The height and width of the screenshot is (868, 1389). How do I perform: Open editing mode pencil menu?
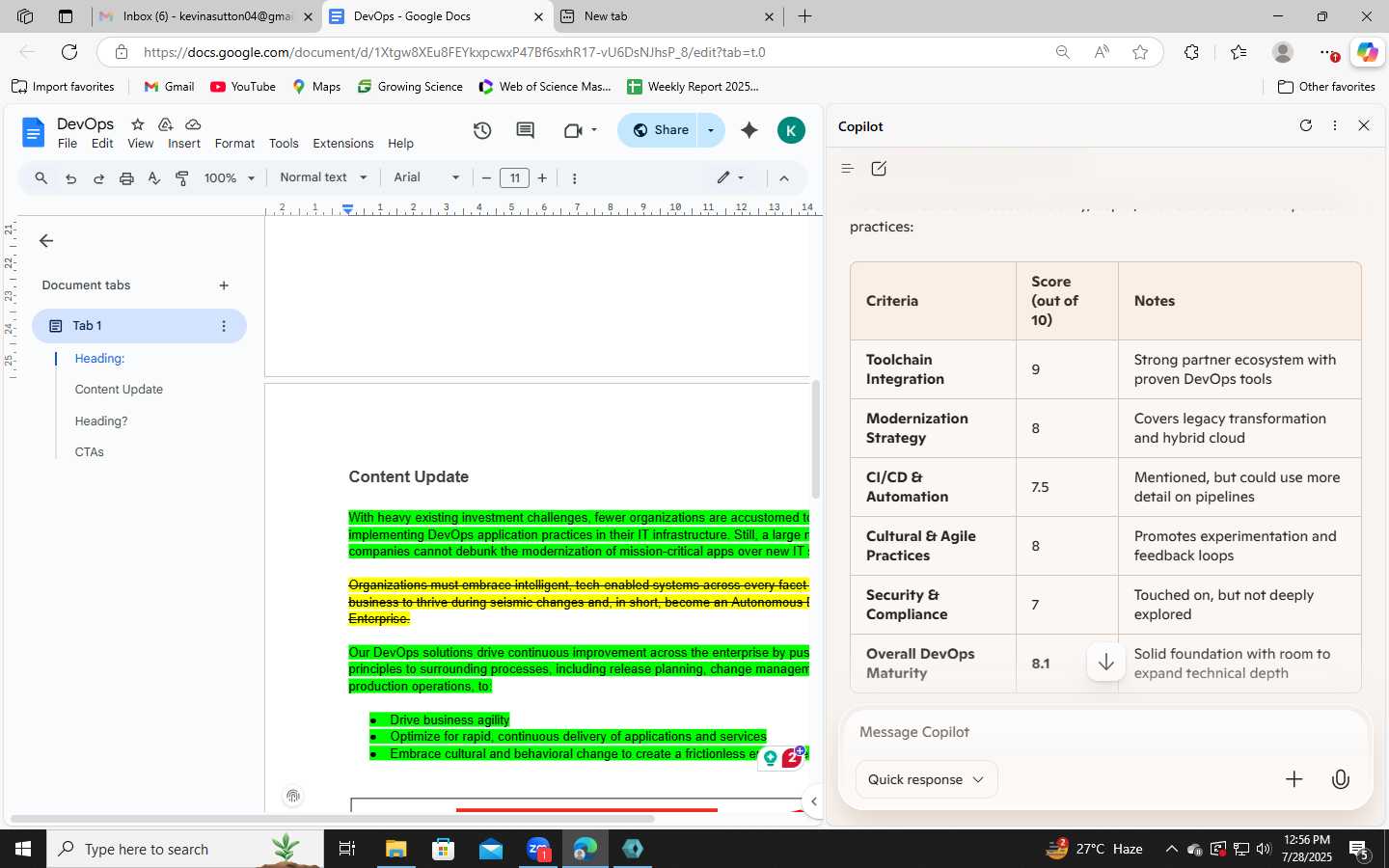pyautogui.click(x=730, y=178)
